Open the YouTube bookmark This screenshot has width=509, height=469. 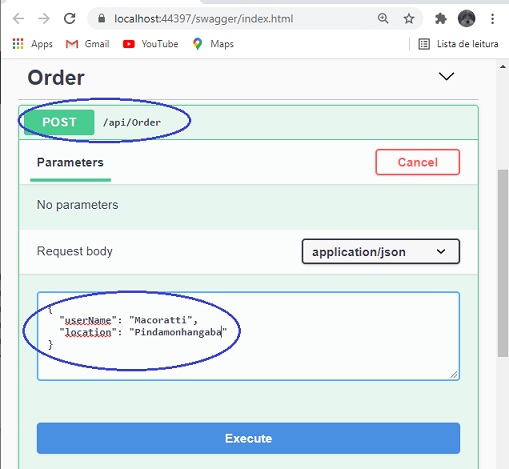(x=150, y=44)
